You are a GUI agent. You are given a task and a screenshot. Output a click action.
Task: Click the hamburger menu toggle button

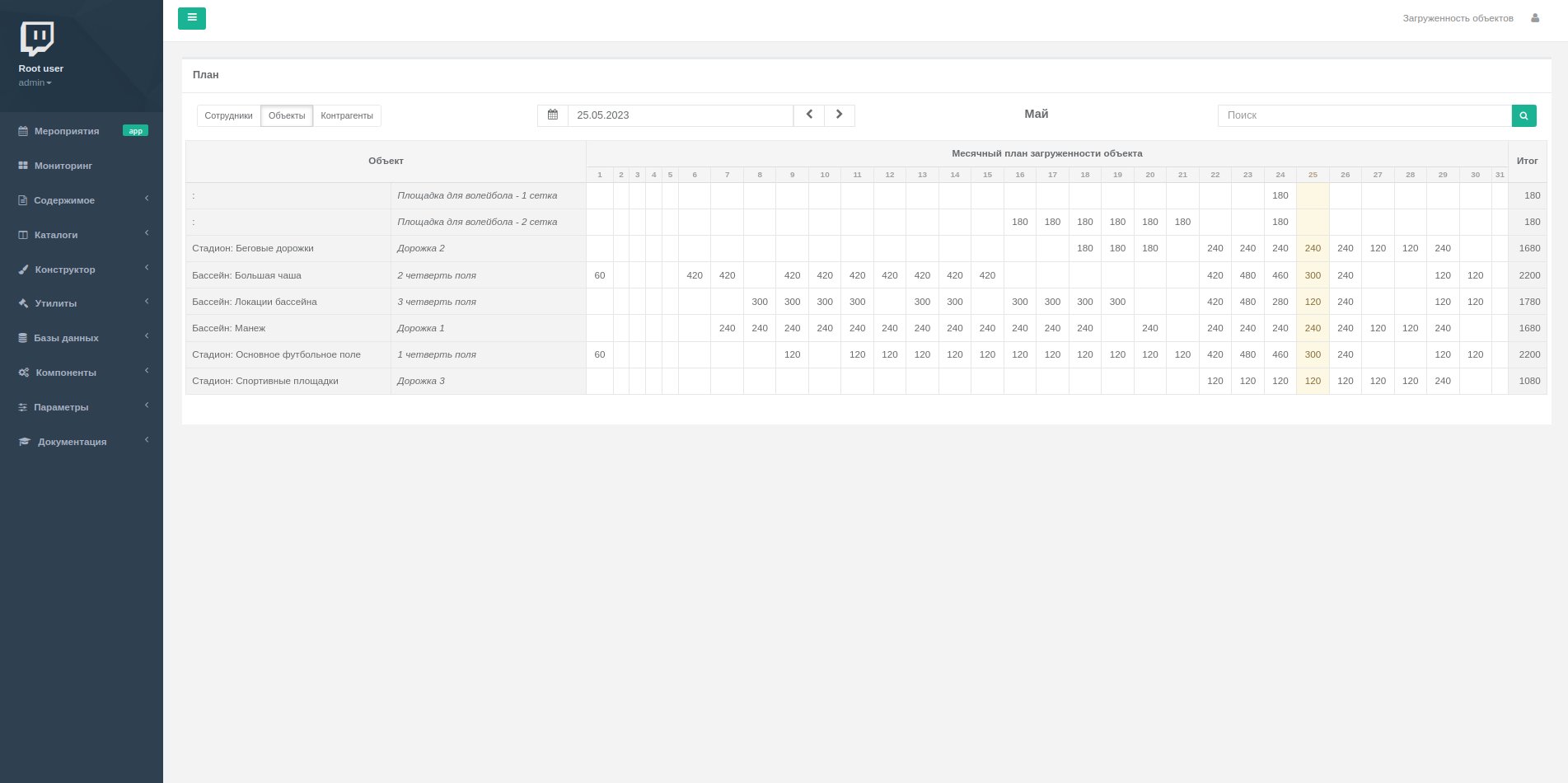coord(191,18)
